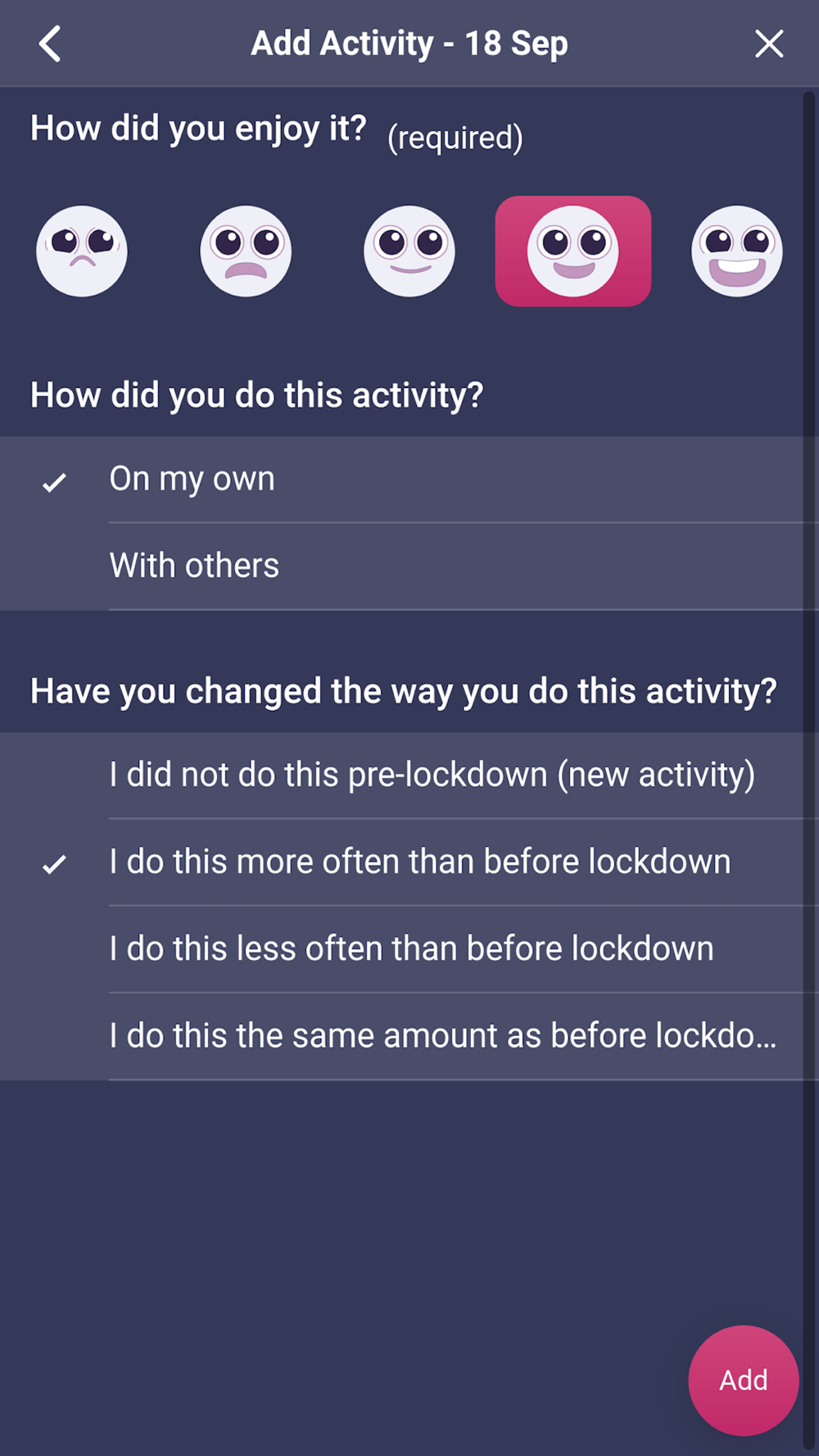Choose the frowning face enjoyment rating

click(246, 251)
